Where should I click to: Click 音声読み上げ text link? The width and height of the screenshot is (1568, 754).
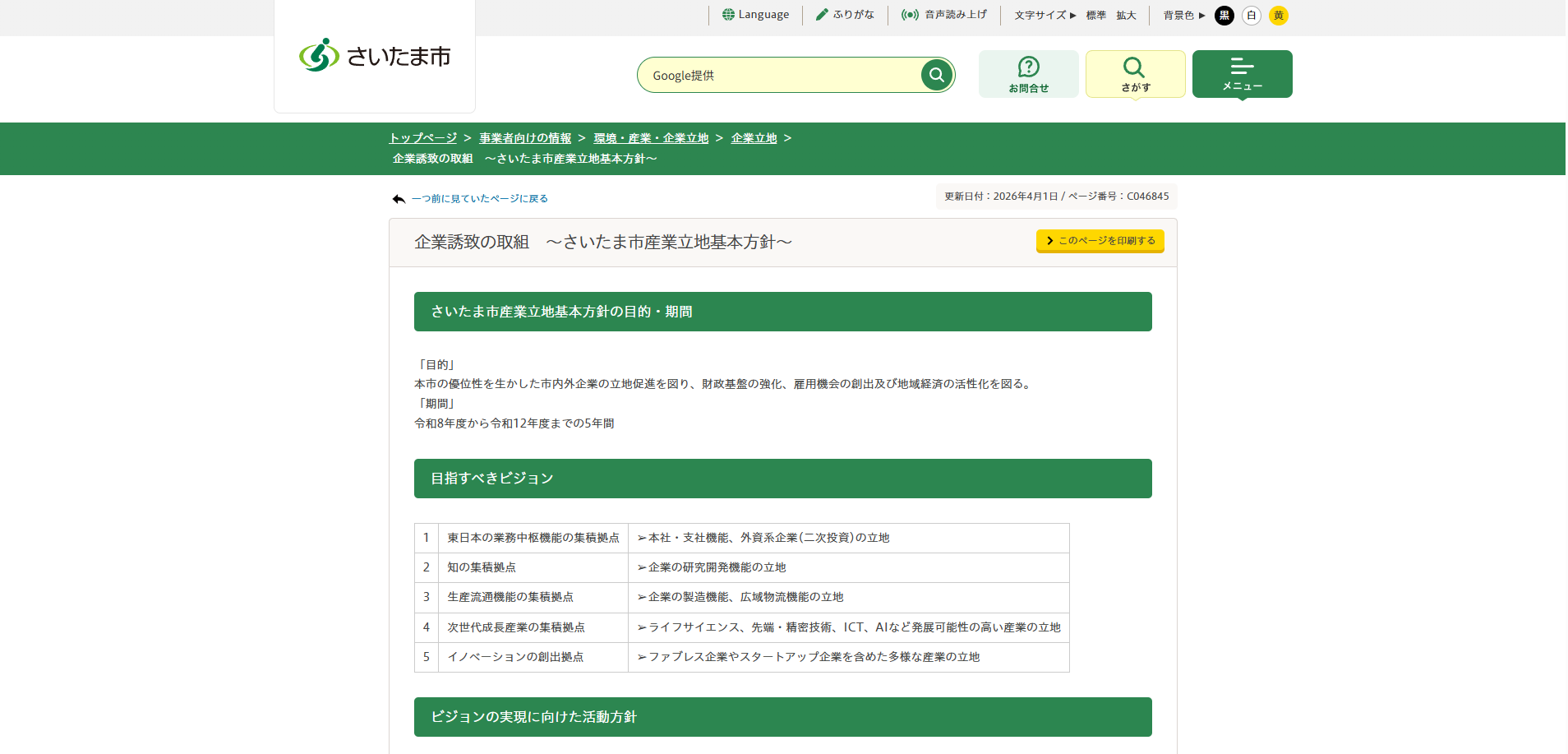point(956,15)
